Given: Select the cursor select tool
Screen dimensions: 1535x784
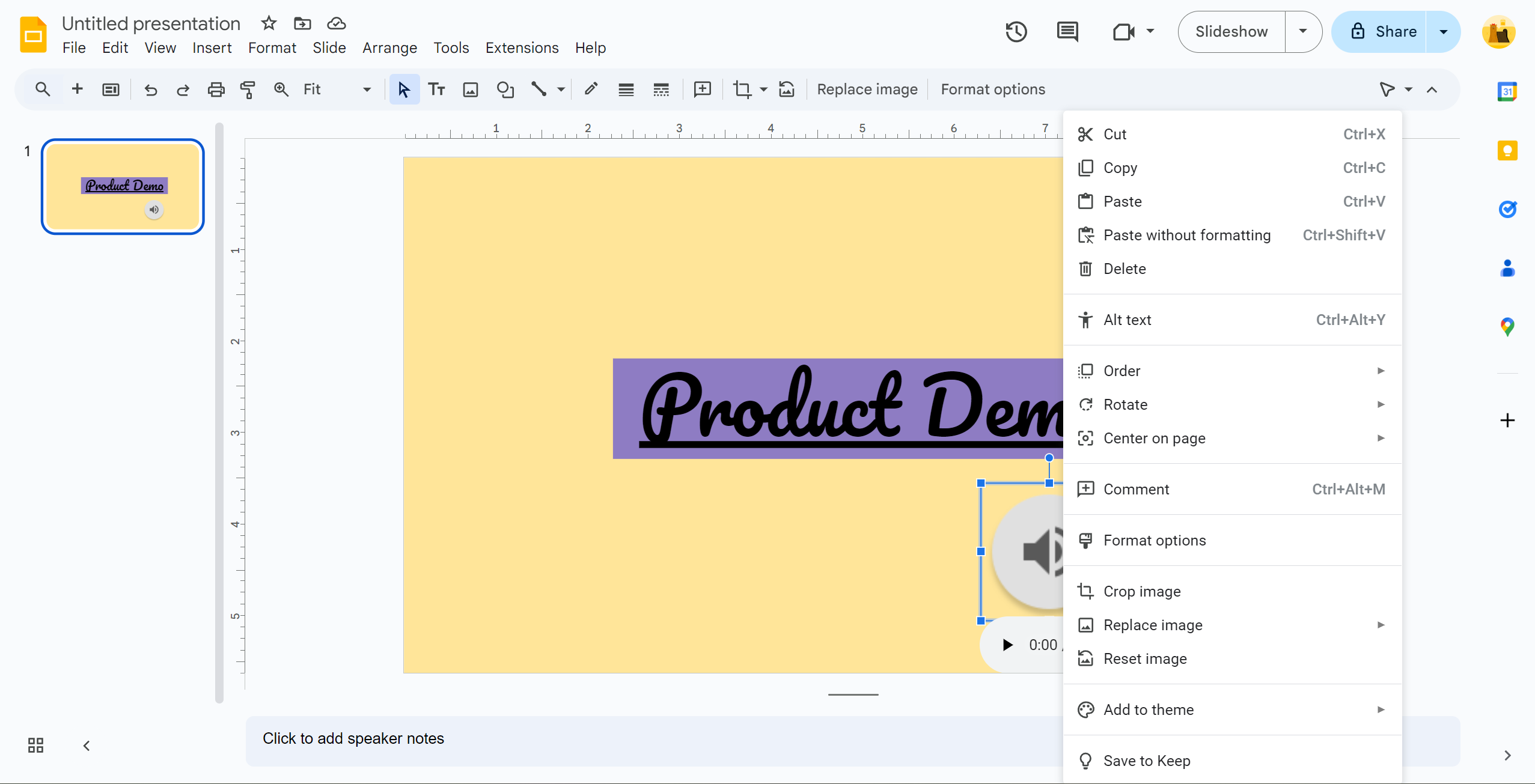Looking at the screenshot, I should tap(404, 90).
